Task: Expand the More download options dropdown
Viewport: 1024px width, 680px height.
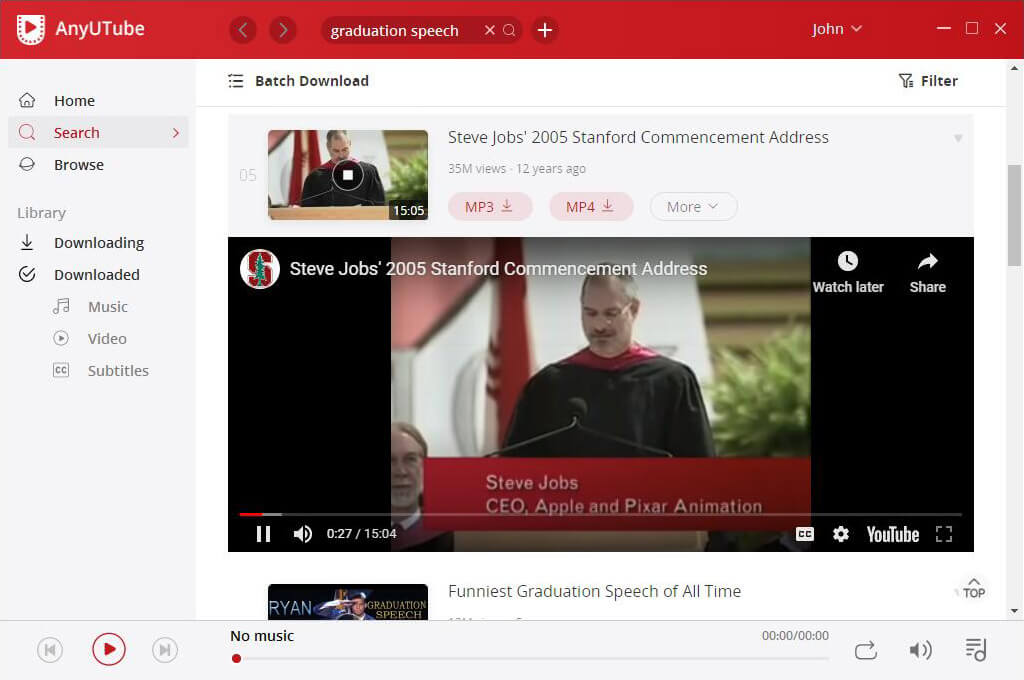Action: [x=693, y=207]
